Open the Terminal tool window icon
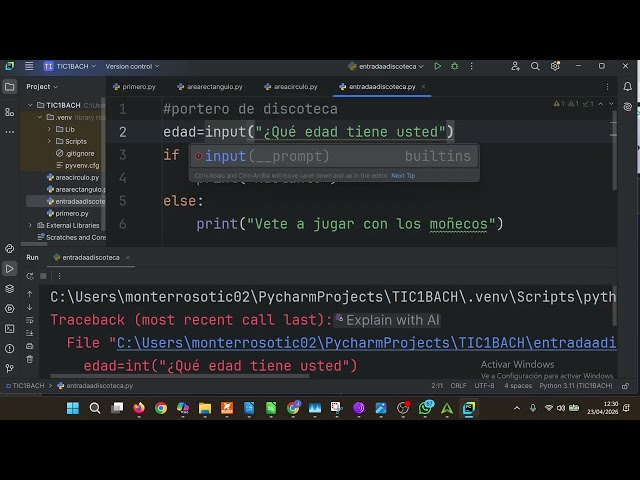Screen dimensions: 640x480 click(9, 329)
